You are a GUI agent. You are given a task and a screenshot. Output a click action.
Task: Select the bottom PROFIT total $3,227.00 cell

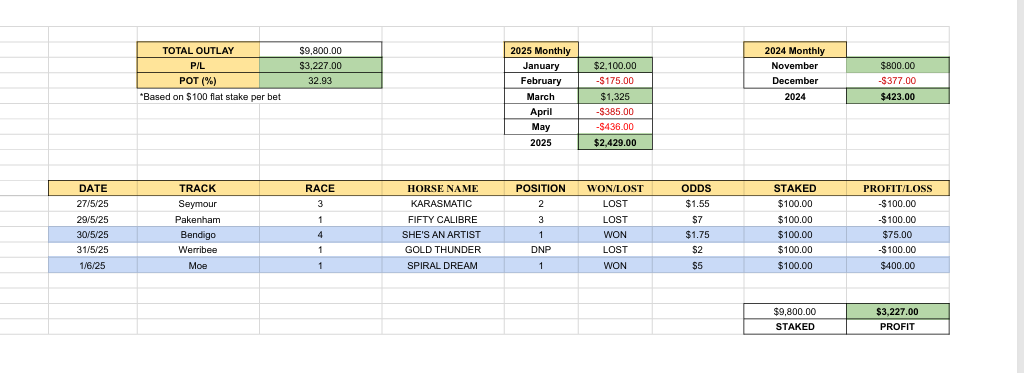[x=898, y=312]
